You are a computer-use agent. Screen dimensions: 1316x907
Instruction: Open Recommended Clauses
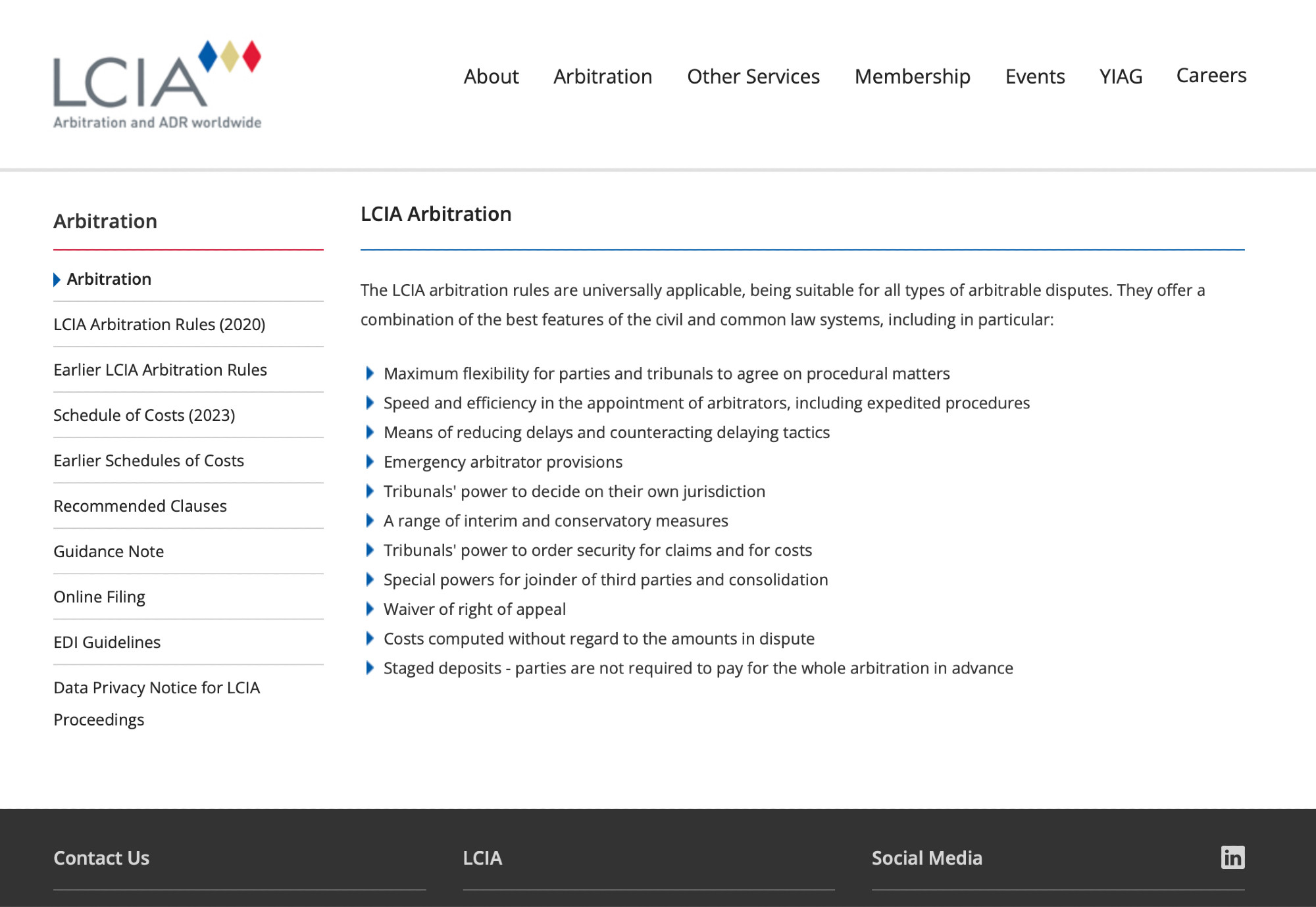pyautogui.click(x=140, y=506)
